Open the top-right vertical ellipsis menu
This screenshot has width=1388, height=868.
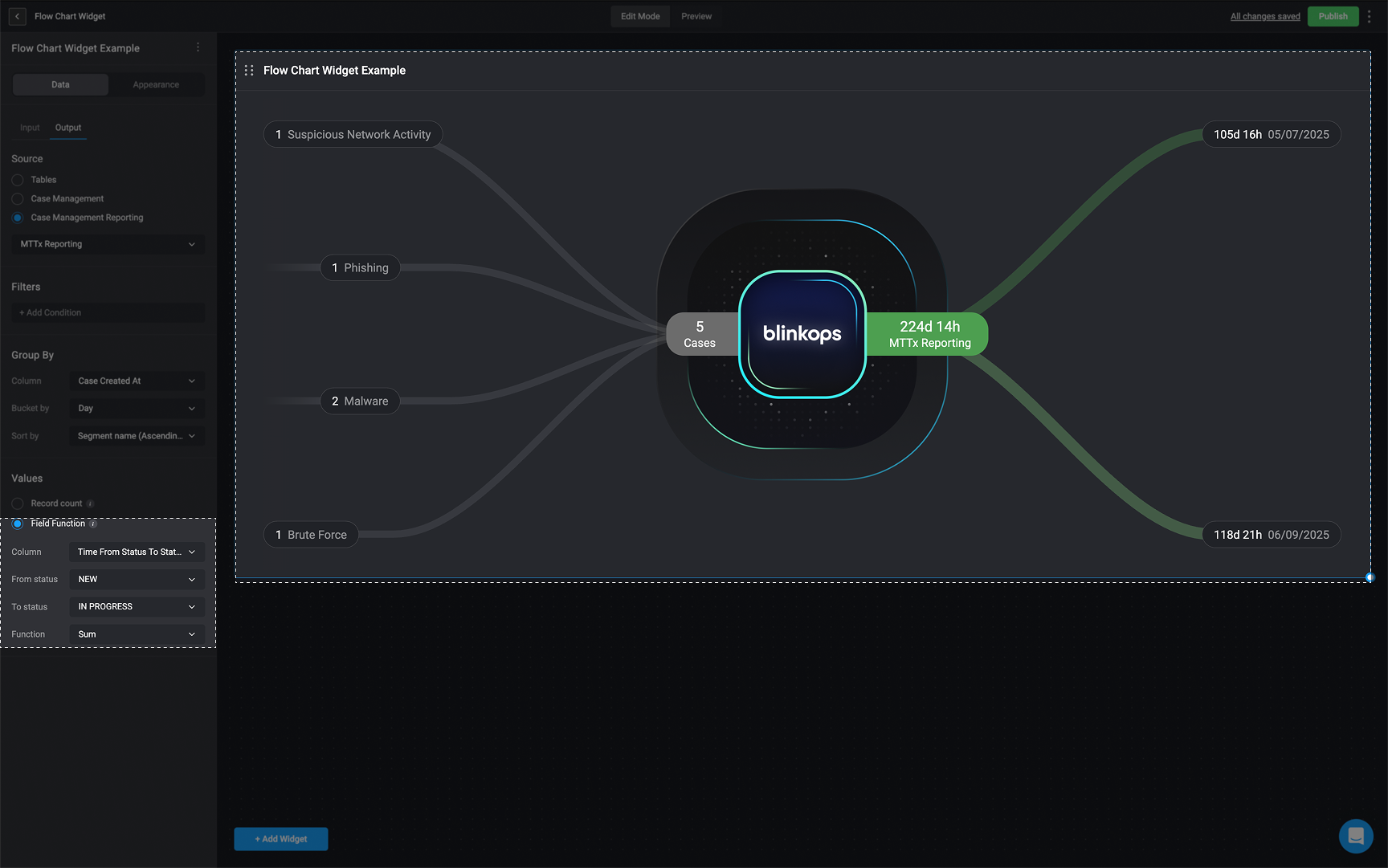coord(1370,16)
